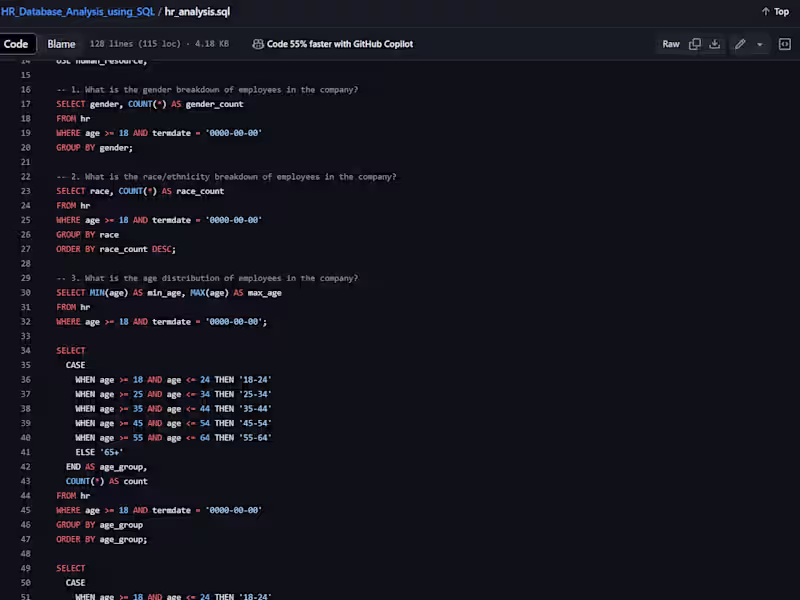Click CASE keyword on line 35
This screenshot has width=800, height=600.
click(x=76, y=365)
